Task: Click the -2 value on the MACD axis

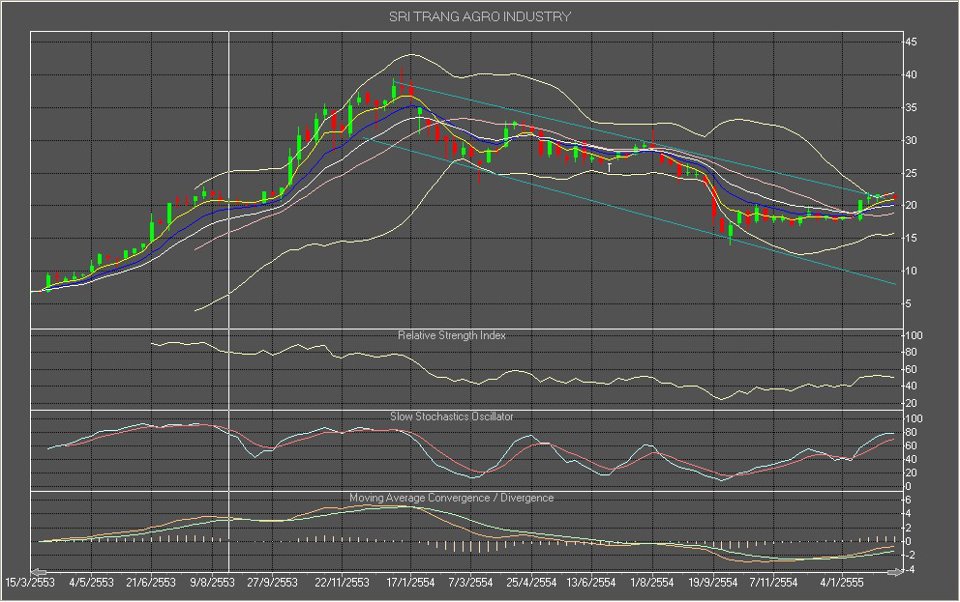Action: [x=910, y=555]
